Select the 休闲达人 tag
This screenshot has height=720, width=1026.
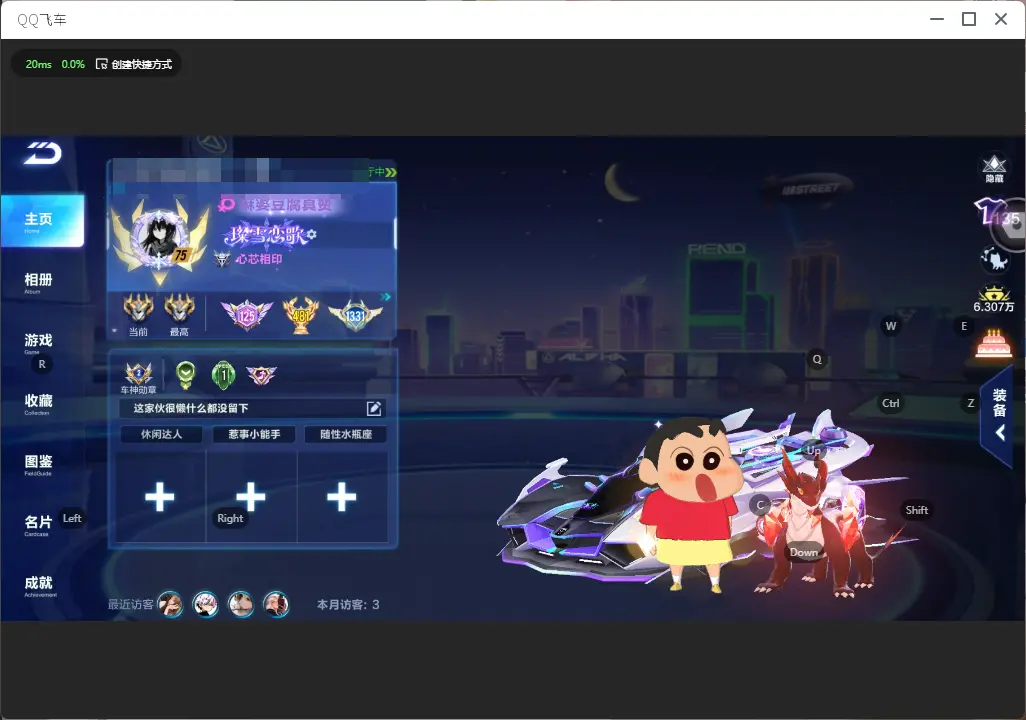[x=162, y=434]
